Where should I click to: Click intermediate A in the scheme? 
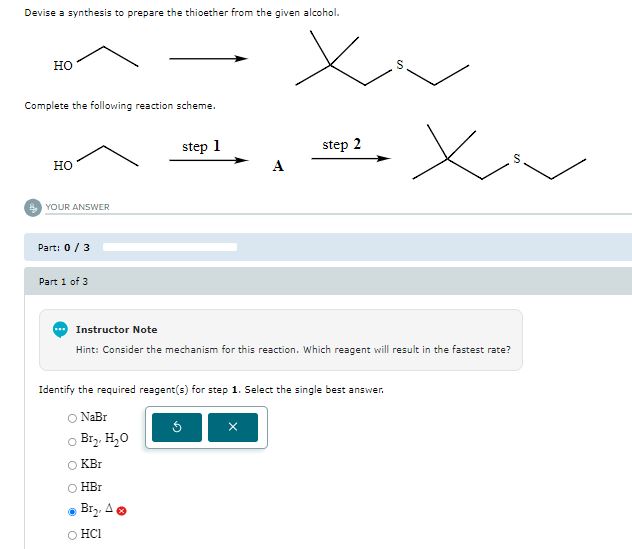(x=278, y=166)
